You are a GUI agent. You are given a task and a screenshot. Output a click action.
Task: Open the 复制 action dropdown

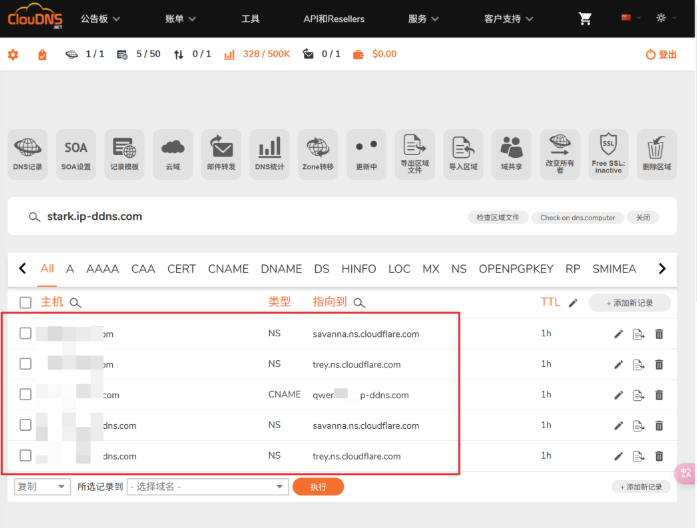(42, 487)
